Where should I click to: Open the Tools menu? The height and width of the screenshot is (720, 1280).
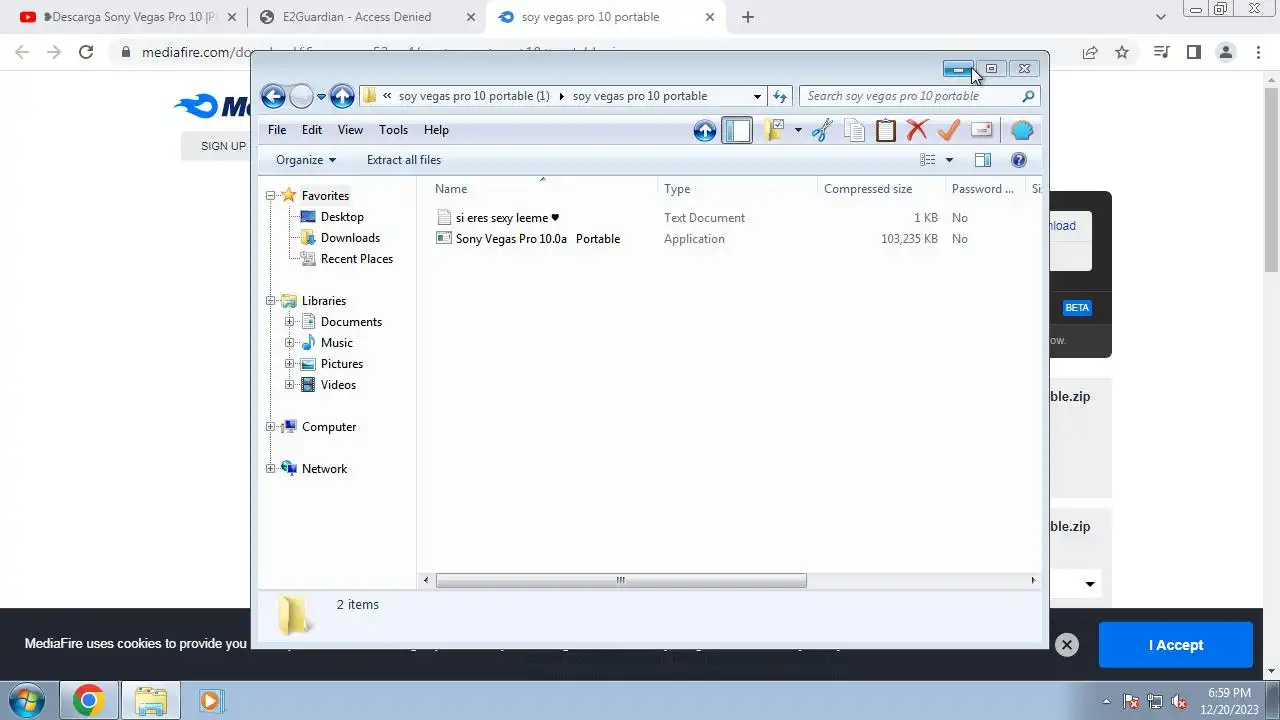(393, 130)
